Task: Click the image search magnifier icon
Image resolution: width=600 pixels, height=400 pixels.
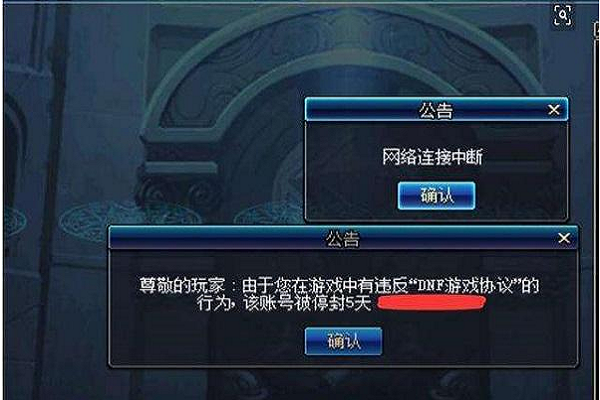Action: pyautogui.click(x=562, y=15)
